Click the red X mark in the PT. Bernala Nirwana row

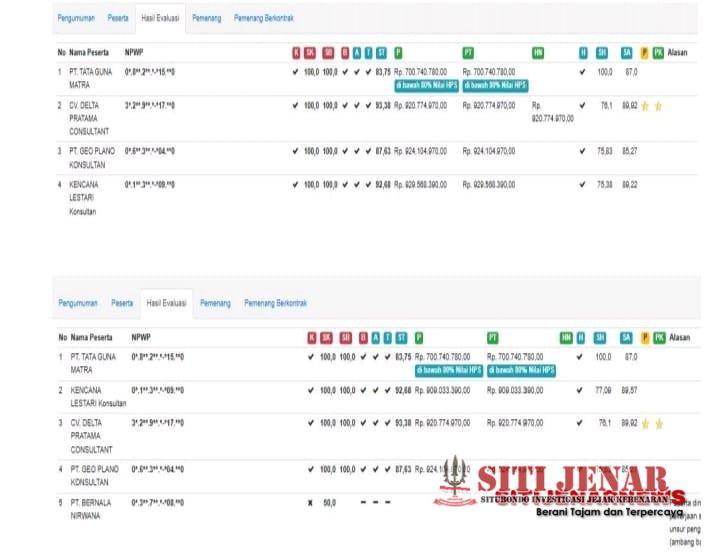tap(311, 502)
